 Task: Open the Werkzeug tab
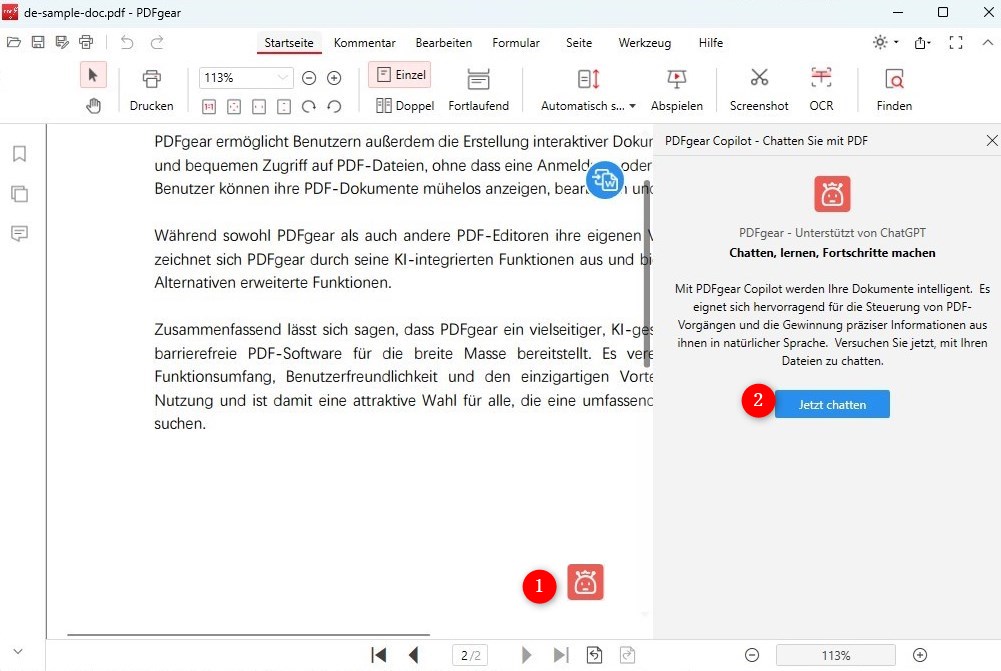tap(645, 43)
